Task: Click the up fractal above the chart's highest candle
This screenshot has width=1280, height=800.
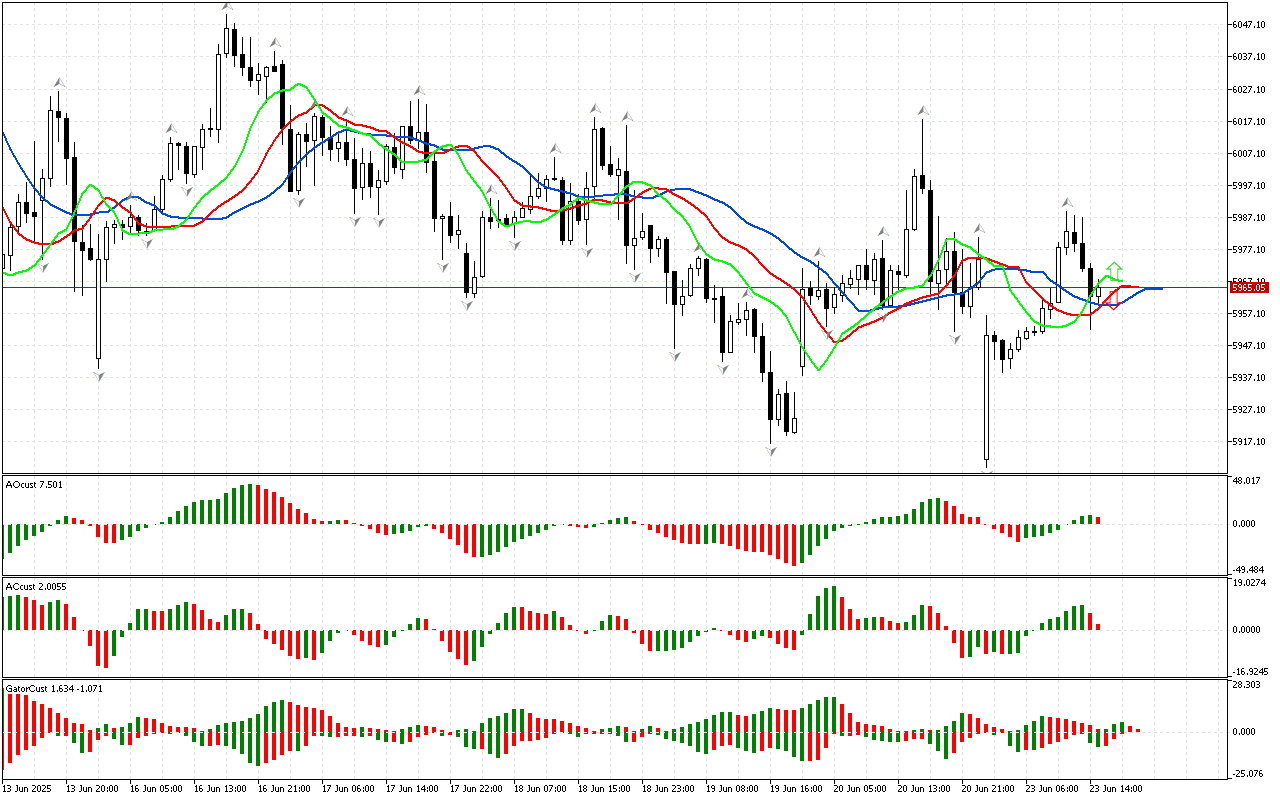Action: click(227, 8)
